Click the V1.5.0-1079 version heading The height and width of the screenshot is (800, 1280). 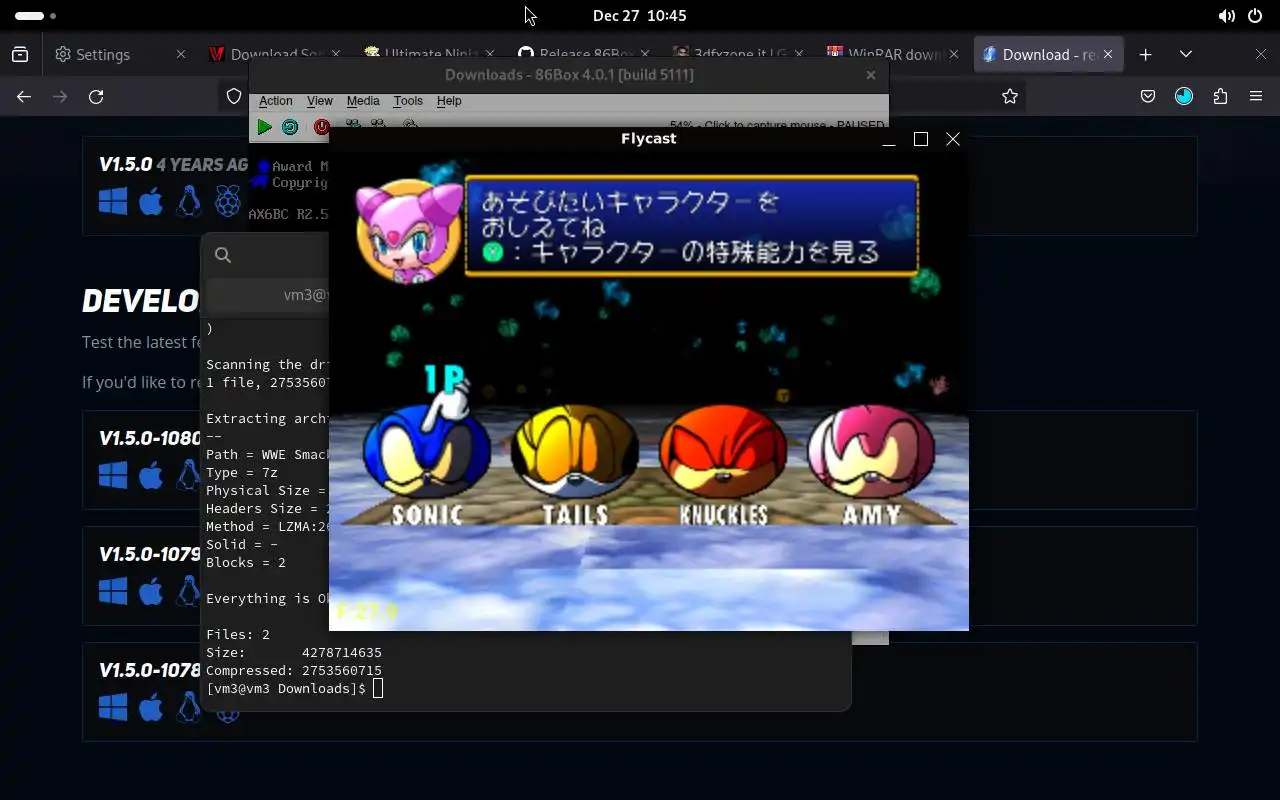[150, 554]
